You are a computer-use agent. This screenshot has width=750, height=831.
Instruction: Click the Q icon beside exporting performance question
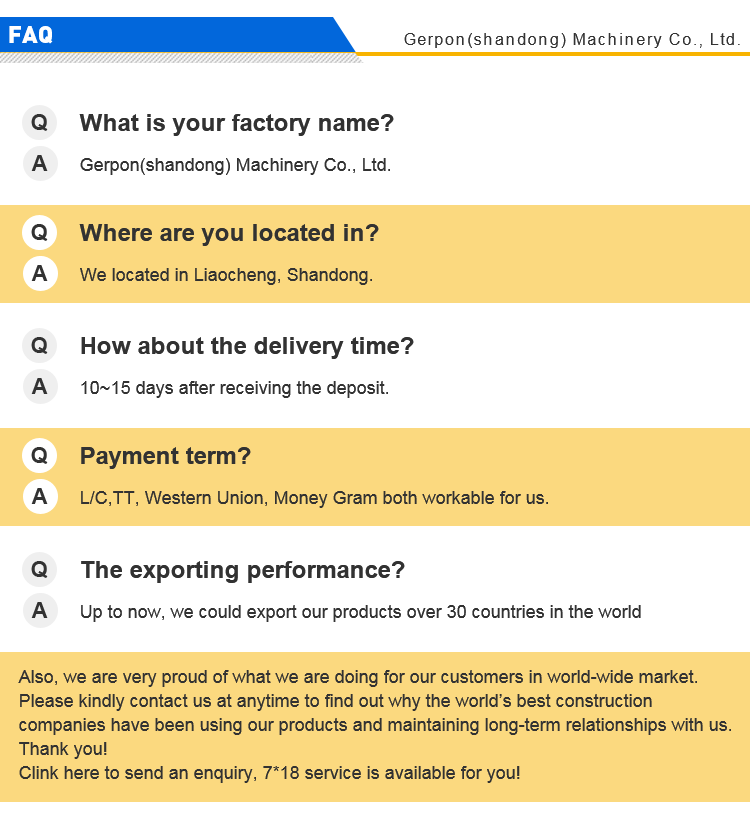pos(39,570)
